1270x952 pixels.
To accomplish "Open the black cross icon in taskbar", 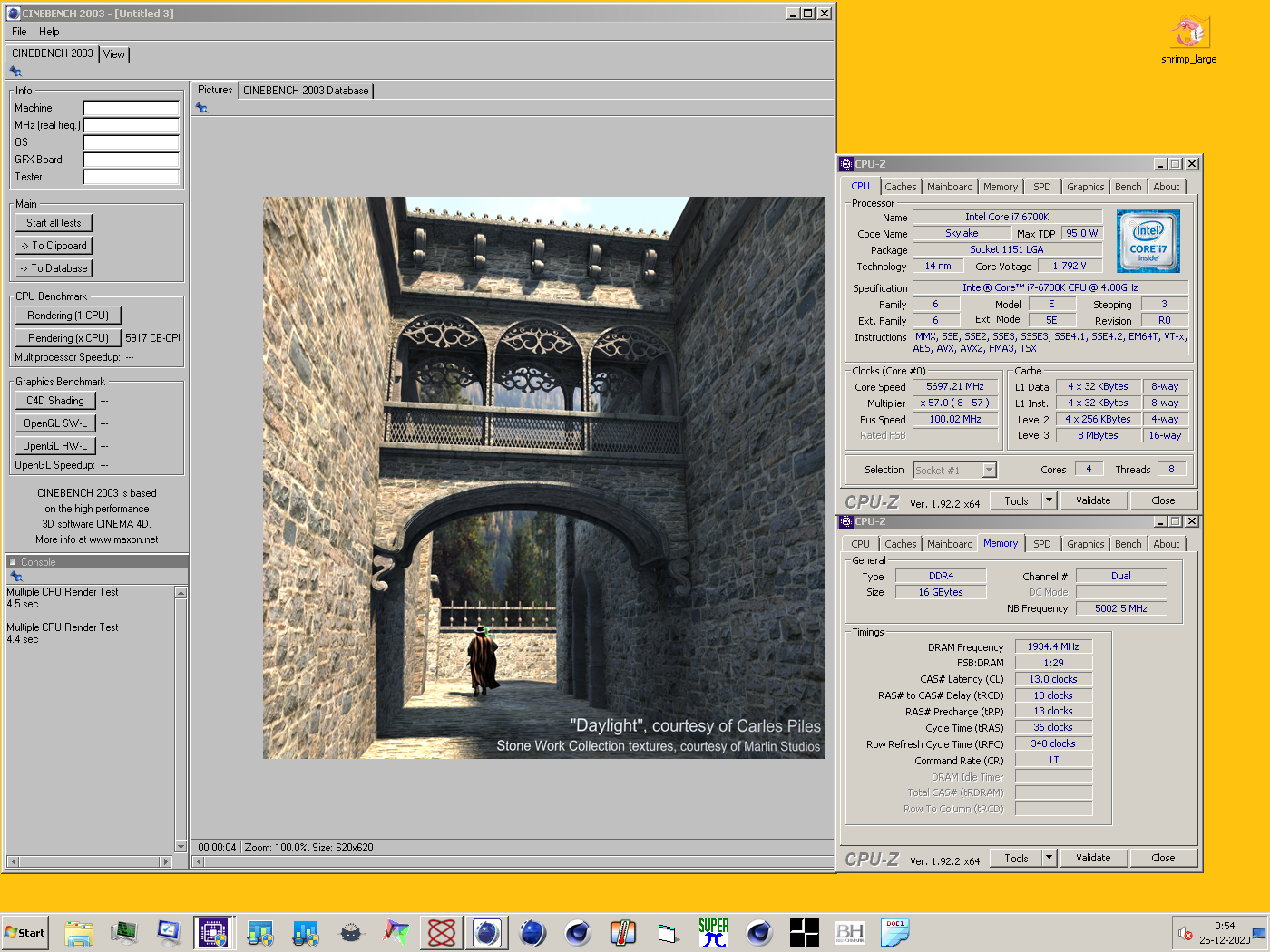I will point(805,932).
